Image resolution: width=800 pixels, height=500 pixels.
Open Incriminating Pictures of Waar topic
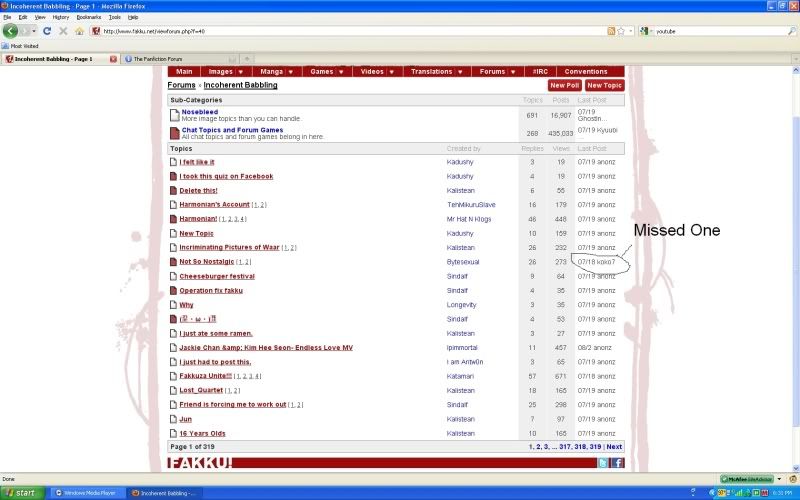(x=229, y=247)
